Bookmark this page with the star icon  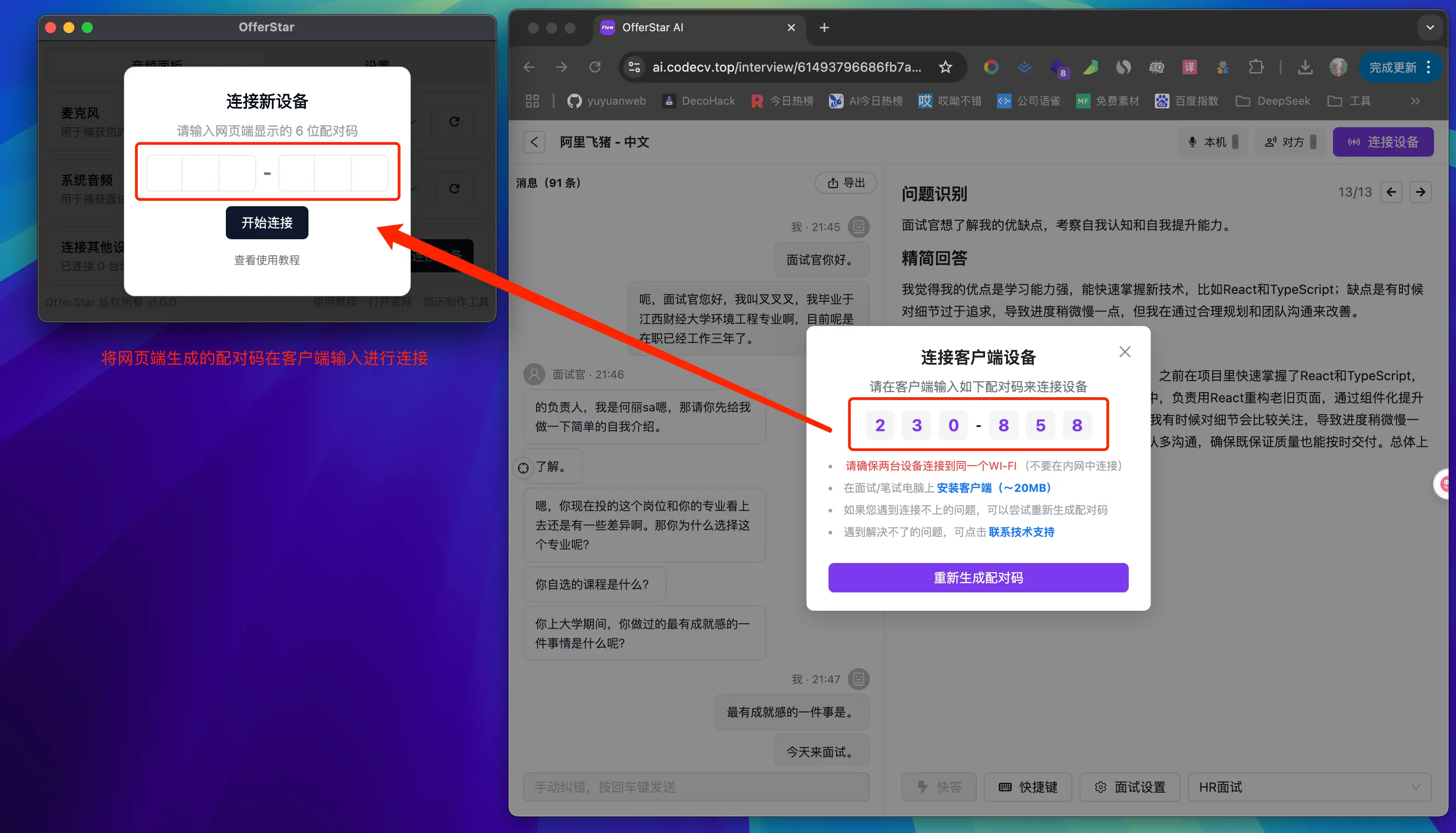945,68
